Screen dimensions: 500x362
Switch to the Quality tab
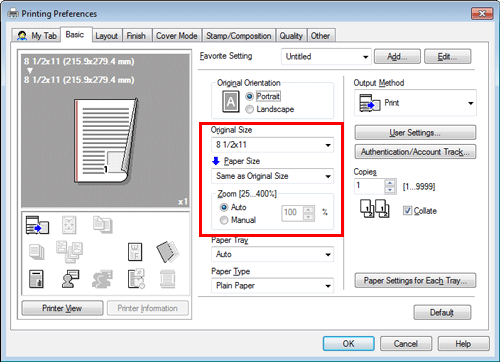(x=291, y=36)
